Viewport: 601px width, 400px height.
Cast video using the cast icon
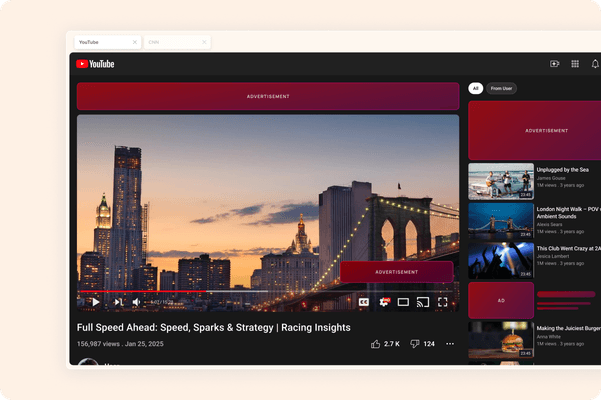point(422,301)
